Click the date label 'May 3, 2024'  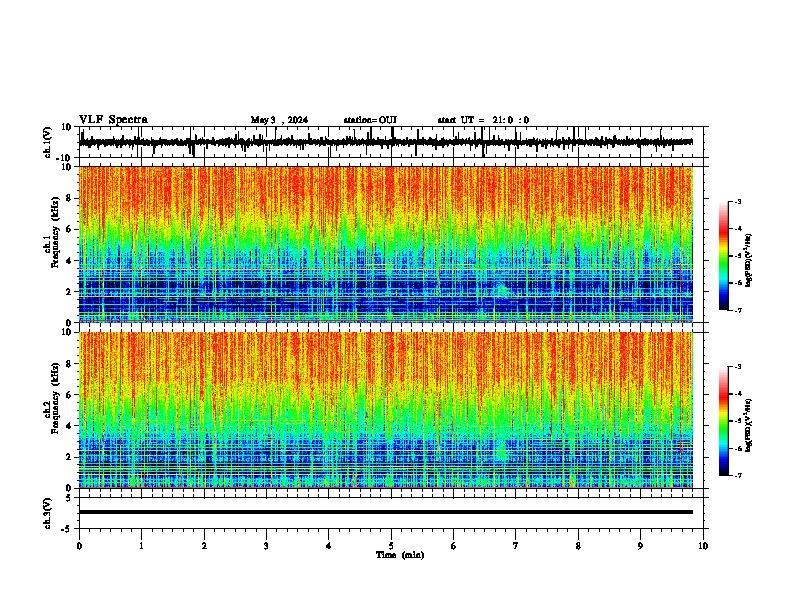[279, 120]
